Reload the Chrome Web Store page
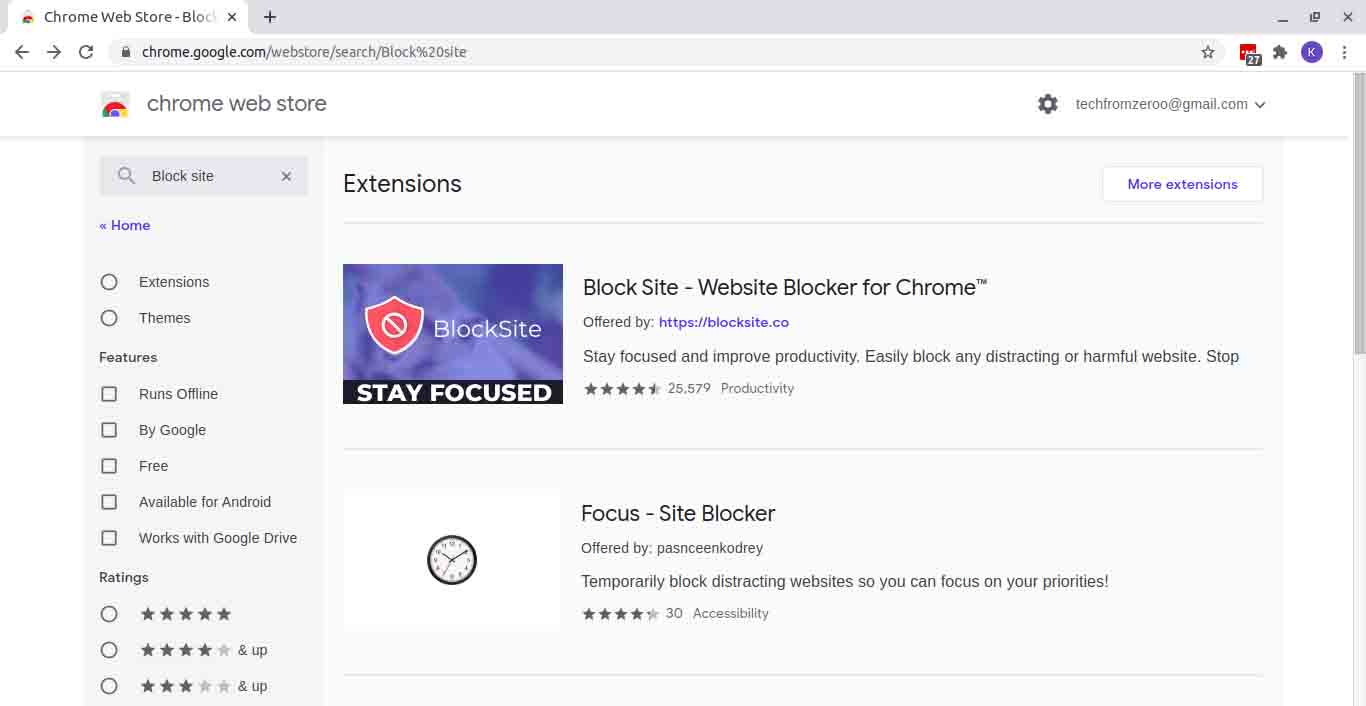Image resolution: width=1366 pixels, height=706 pixels. [86, 52]
